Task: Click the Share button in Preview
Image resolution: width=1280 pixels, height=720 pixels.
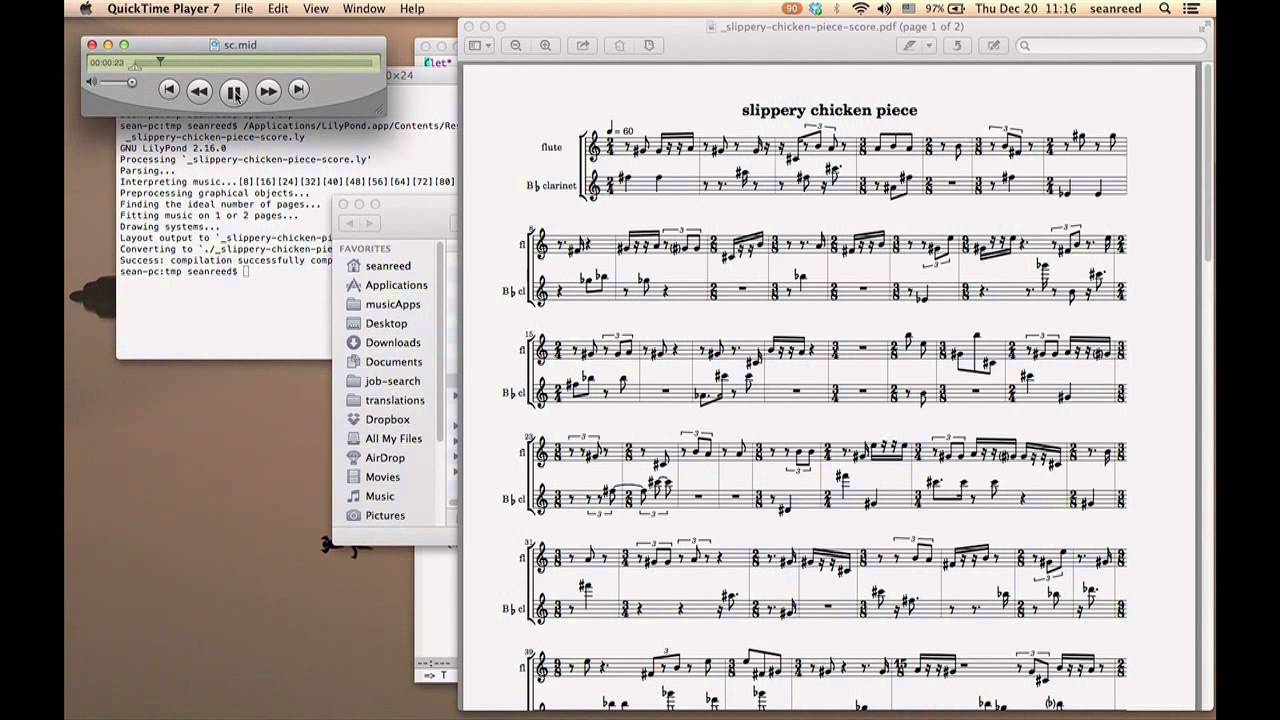Action: tap(582, 45)
